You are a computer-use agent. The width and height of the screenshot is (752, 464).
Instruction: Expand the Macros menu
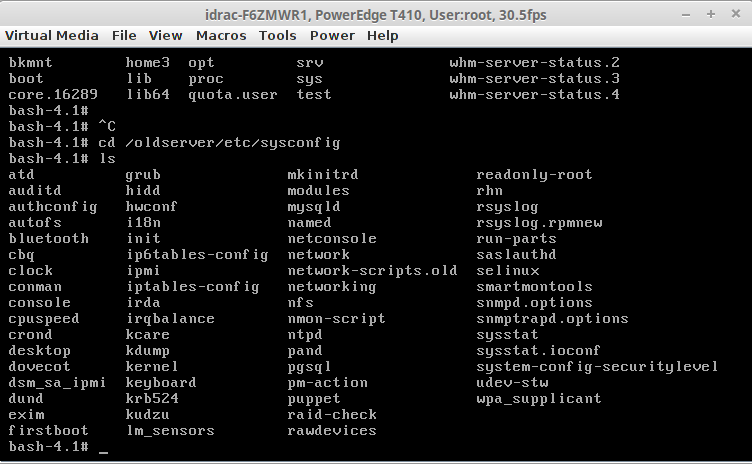pos(221,35)
